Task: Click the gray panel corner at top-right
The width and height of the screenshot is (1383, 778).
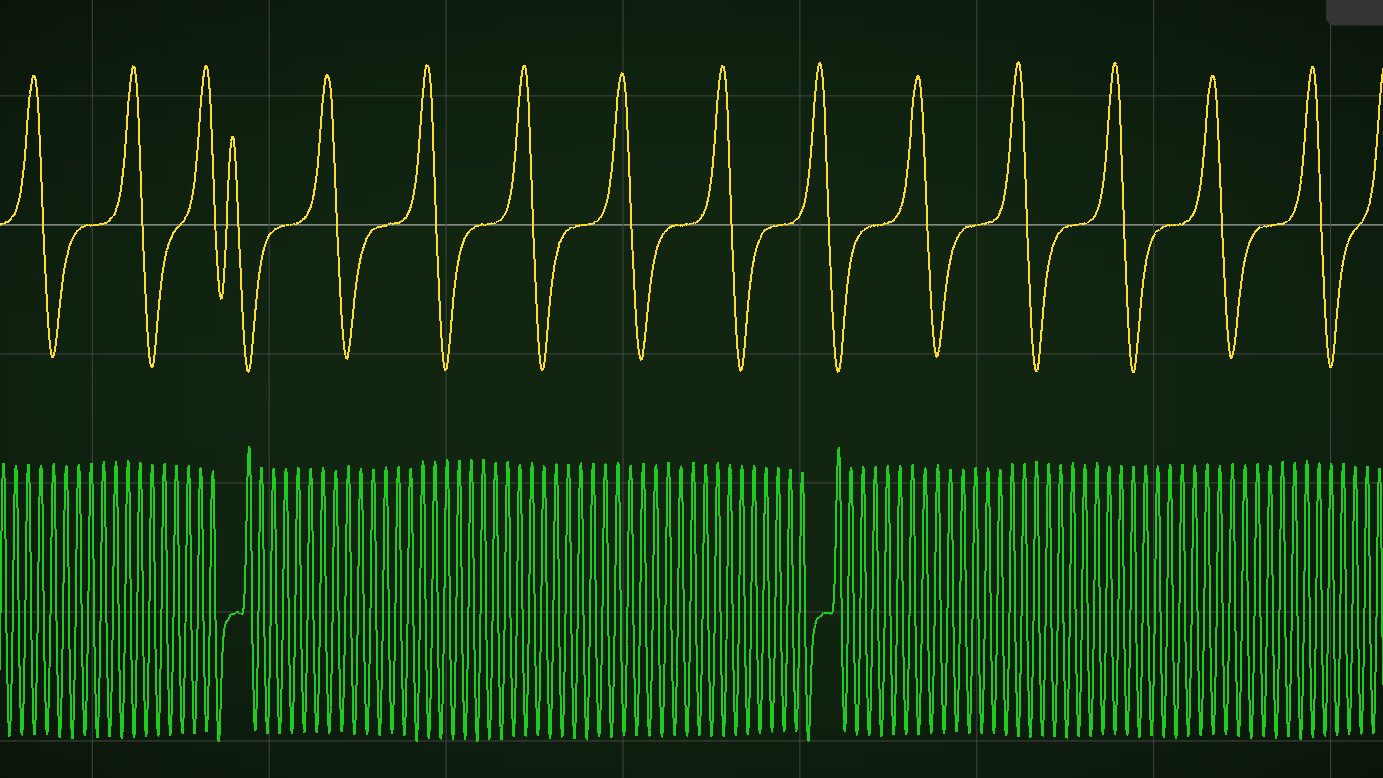Action: (1356, 10)
